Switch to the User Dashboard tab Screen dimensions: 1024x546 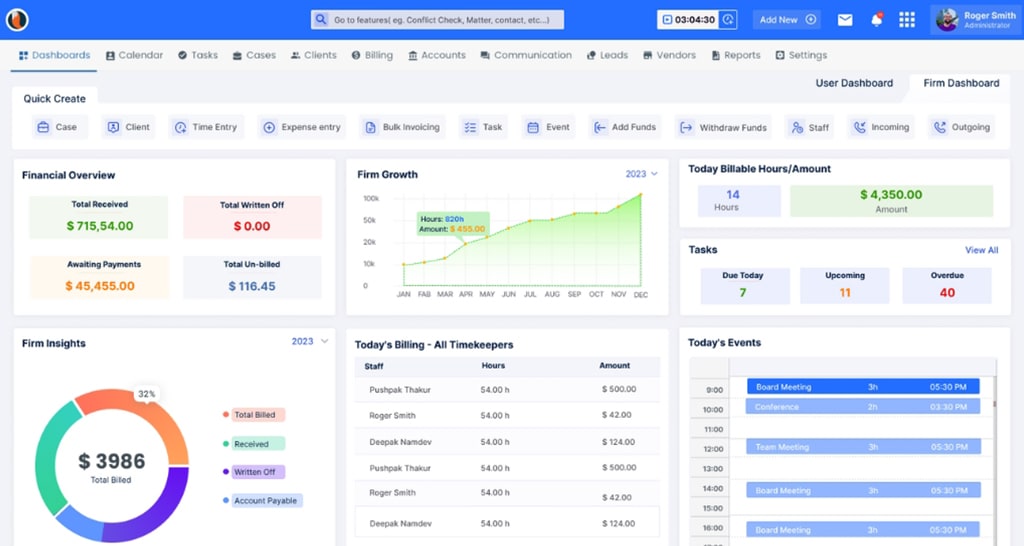point(854,83)
